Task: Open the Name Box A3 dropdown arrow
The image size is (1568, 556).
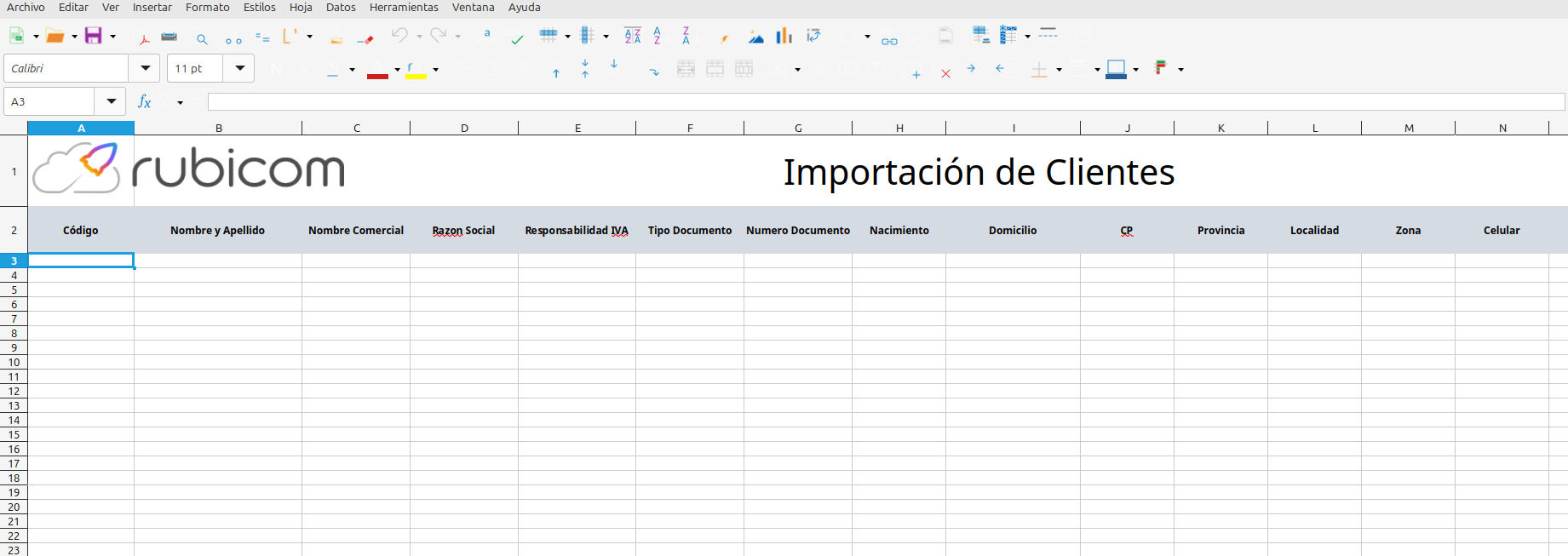Action: pos(111,101)
